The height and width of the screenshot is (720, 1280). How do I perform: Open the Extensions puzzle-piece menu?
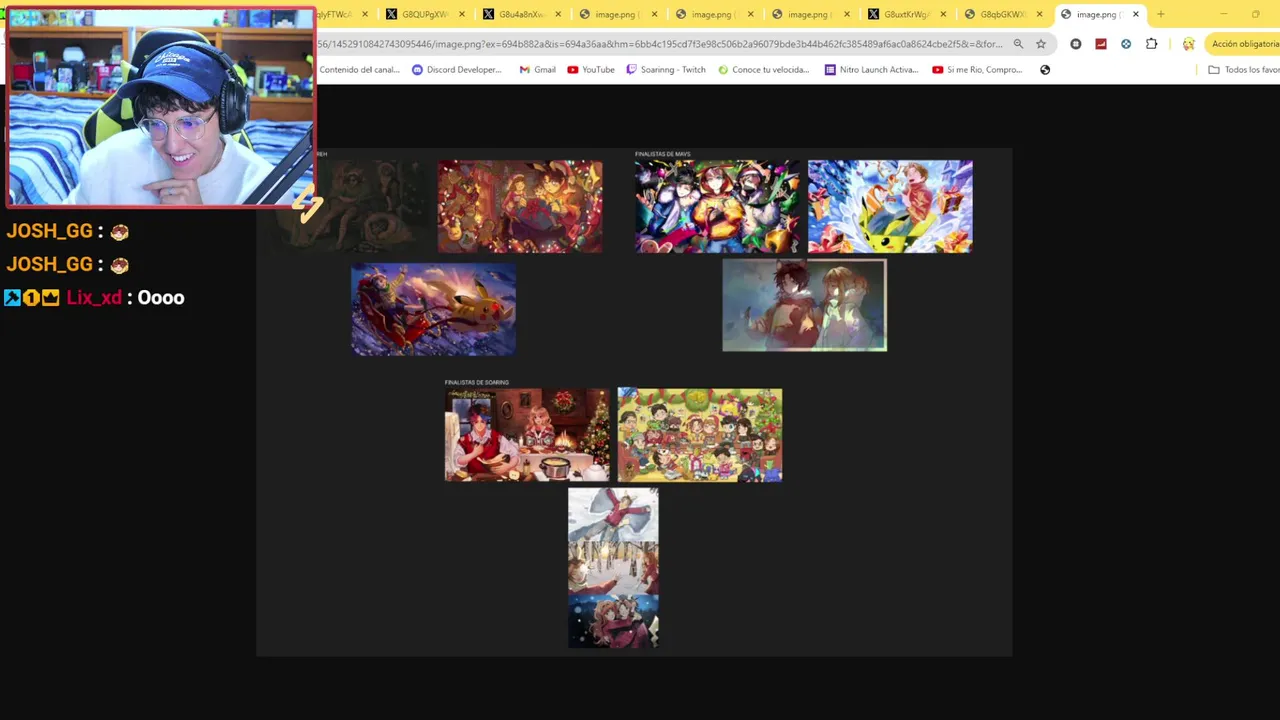coord(1151,44)
